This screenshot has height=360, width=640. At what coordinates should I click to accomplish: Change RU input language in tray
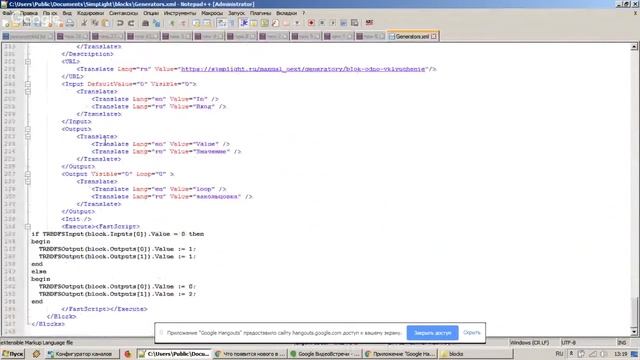[x=559, y=353]
